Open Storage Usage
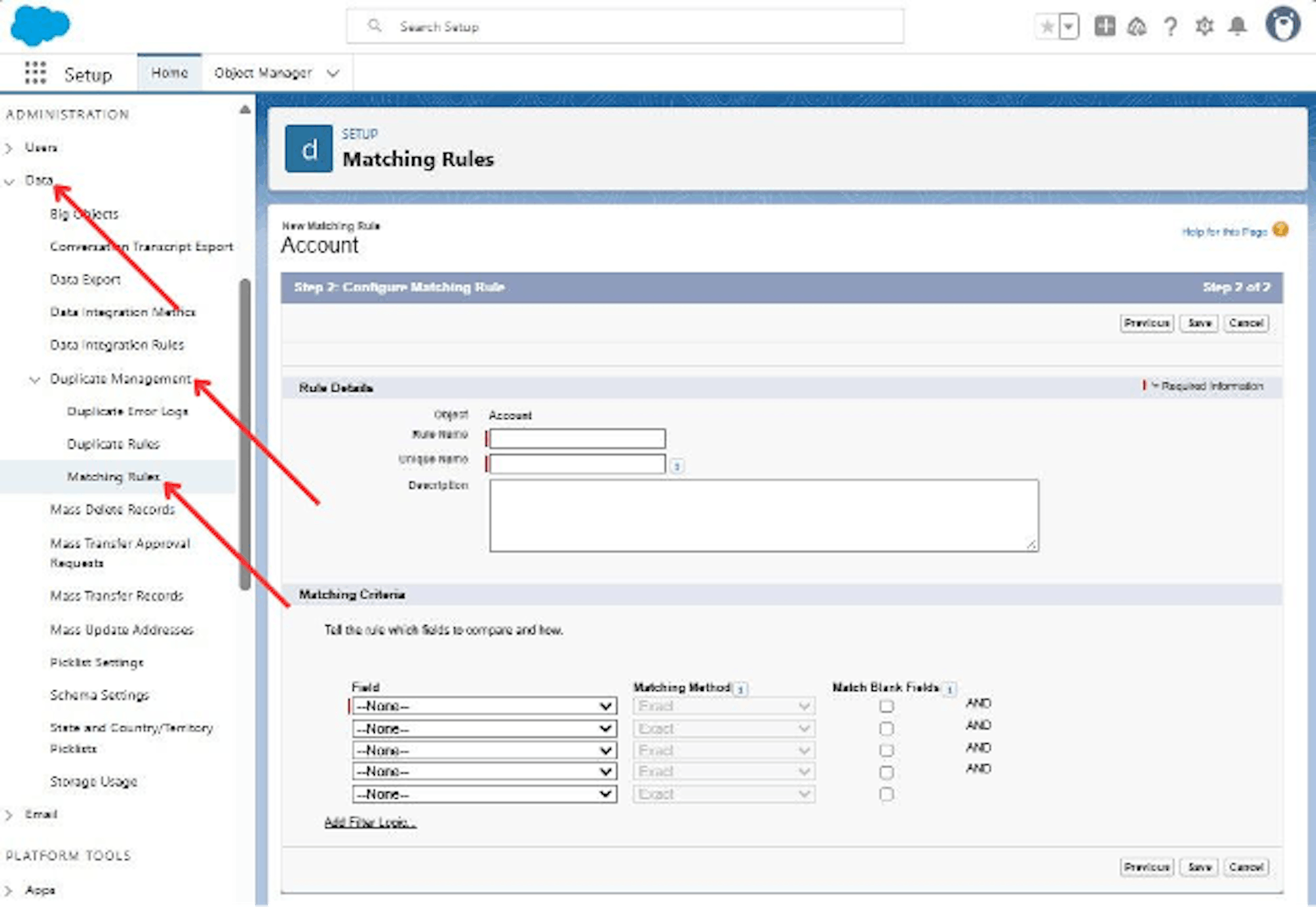 [x=93, y=782]
